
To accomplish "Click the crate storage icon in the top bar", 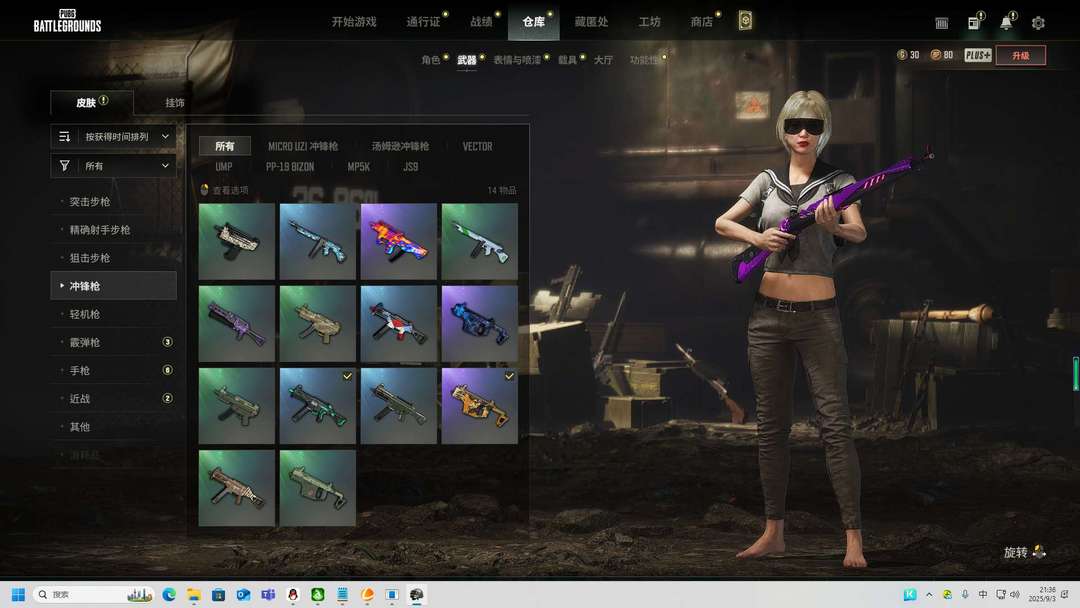I will tap(942, 23).
